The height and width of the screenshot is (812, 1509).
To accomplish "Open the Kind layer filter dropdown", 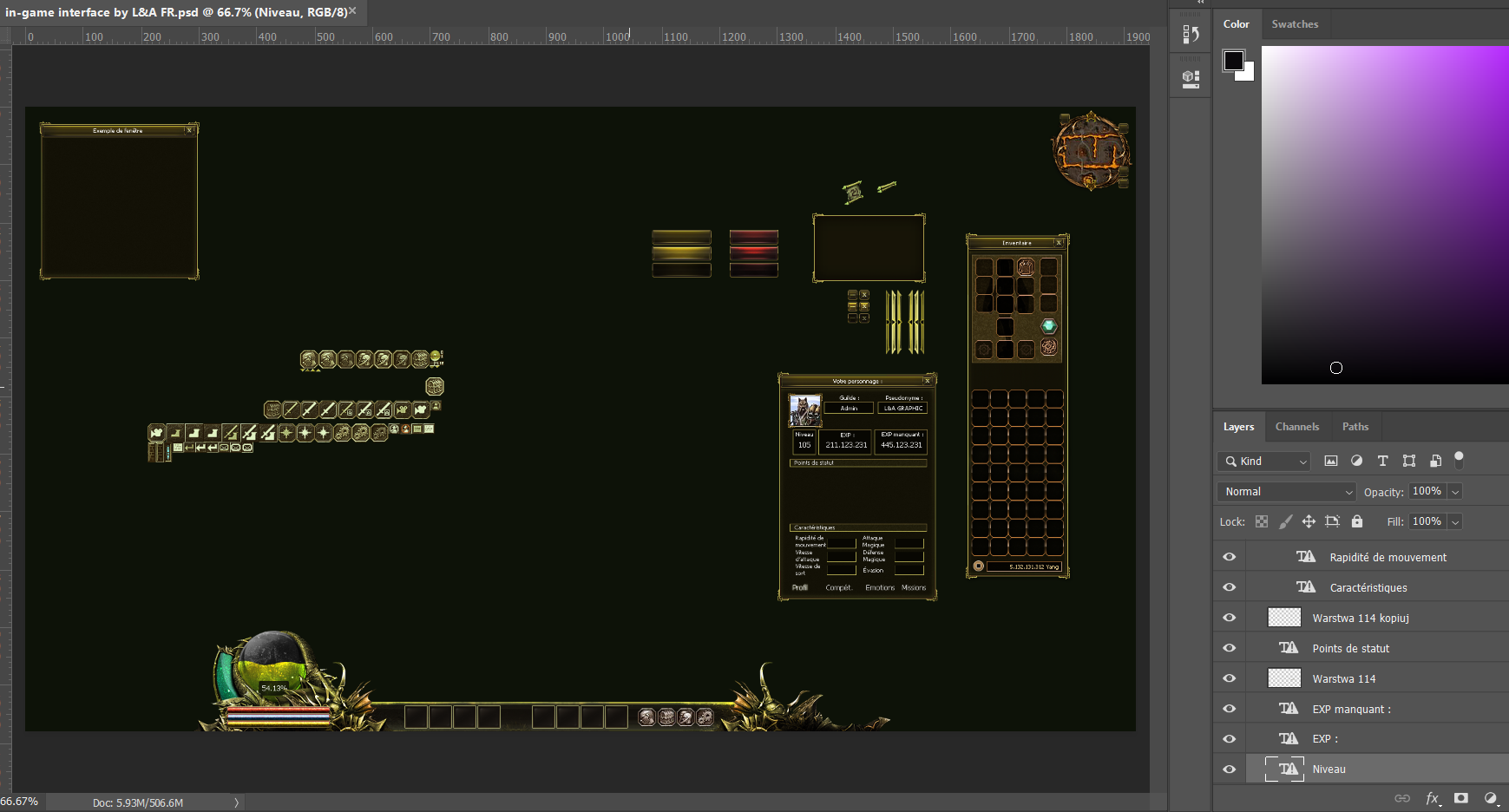I will pyautogui.click(x=1263, y=462).
